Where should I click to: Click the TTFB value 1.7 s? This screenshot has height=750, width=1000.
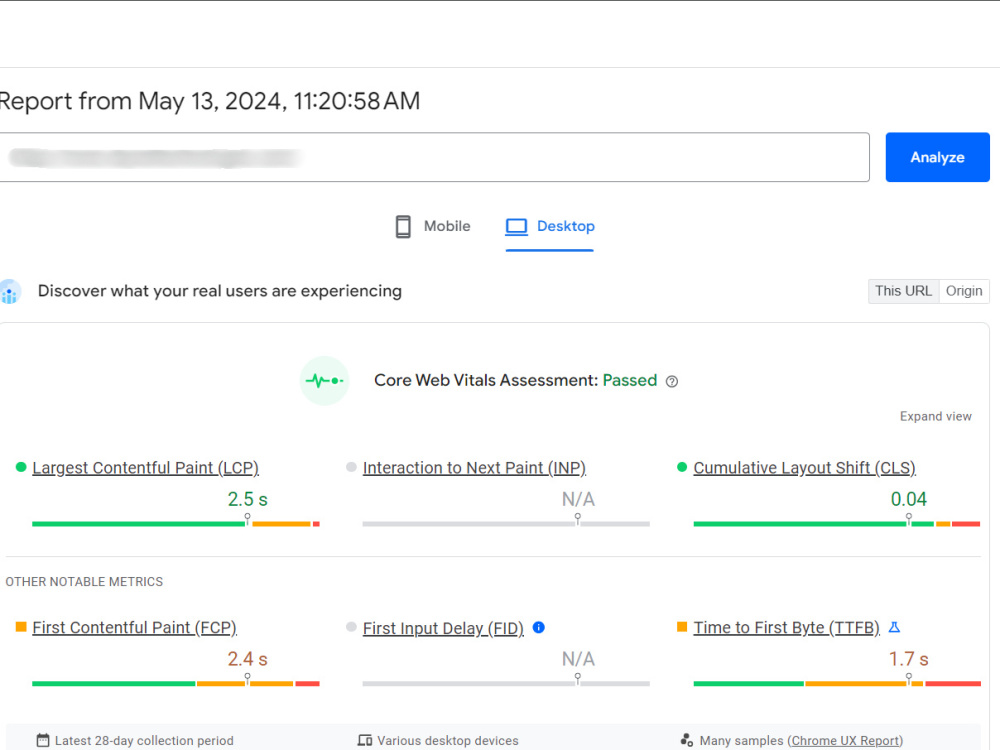pyautogui.click(x=908, y=658)
